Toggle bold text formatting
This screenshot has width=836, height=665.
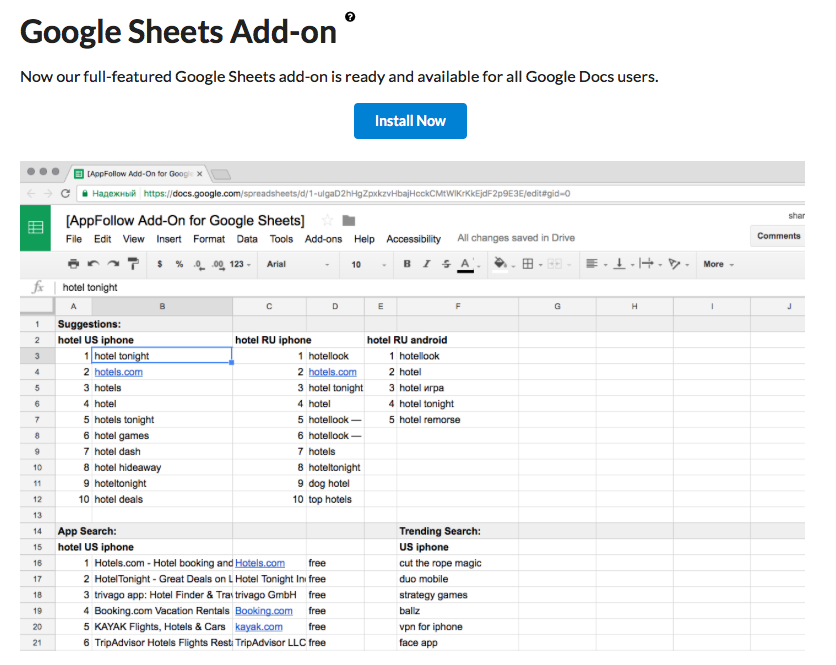tap(407, 264)
